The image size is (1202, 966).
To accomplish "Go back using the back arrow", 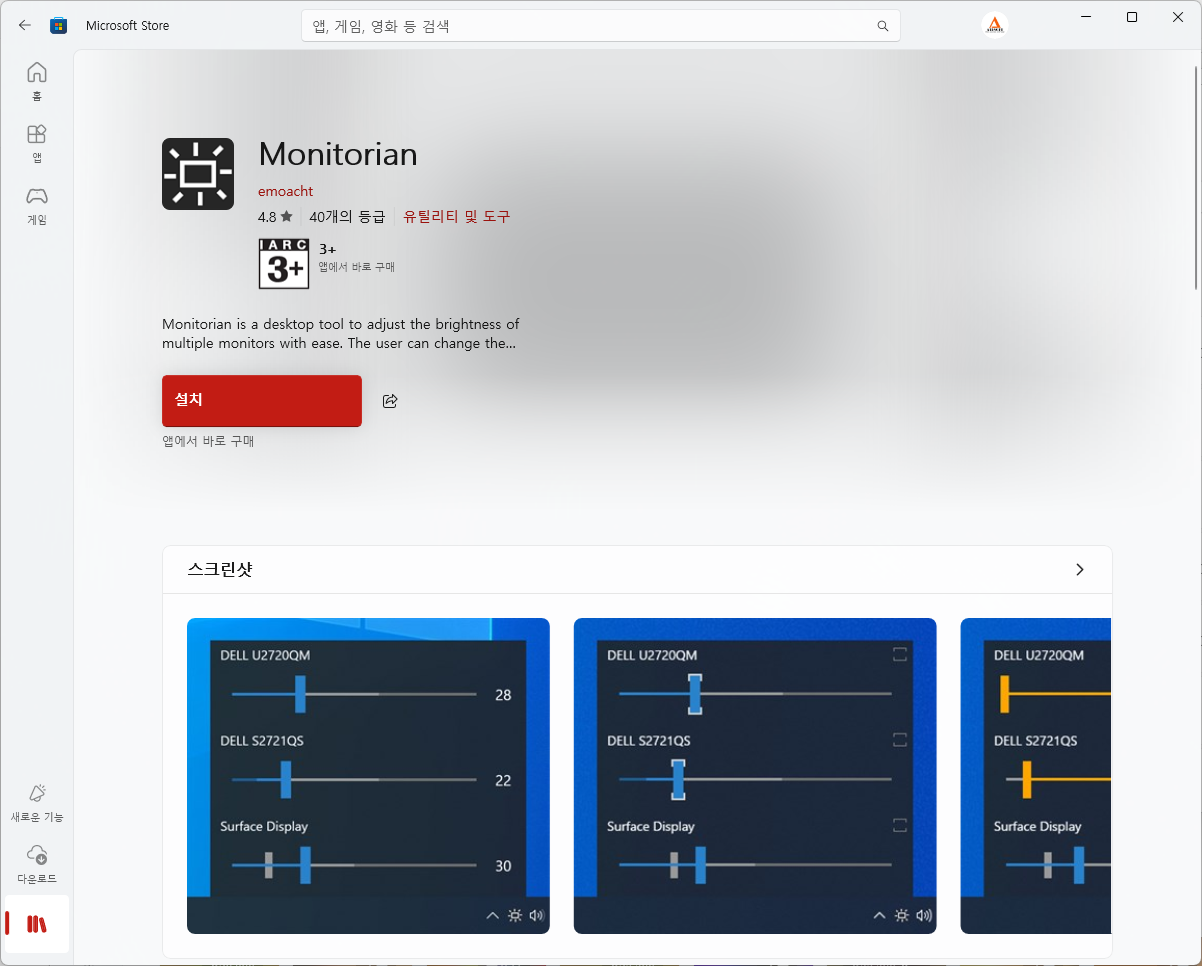I will point(25,25).
